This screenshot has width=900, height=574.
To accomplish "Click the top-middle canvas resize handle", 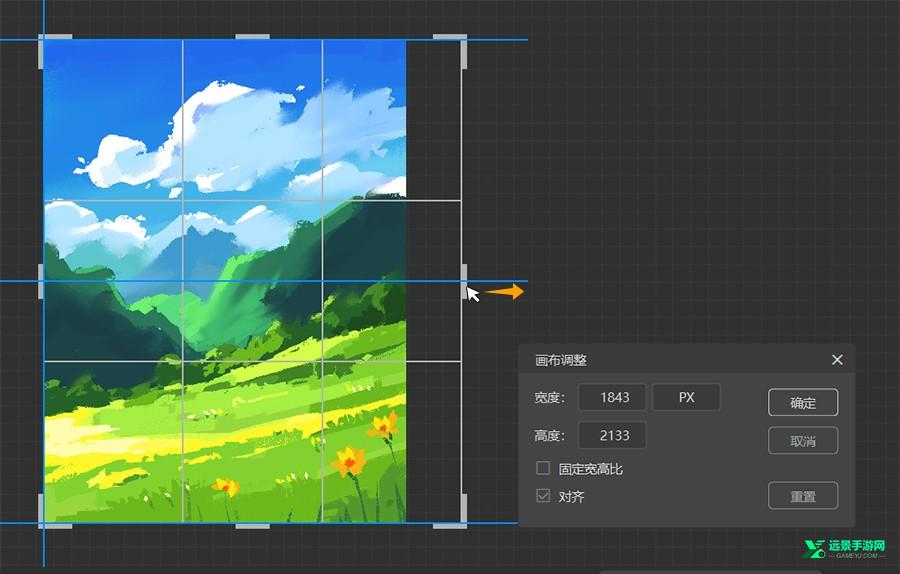I will (253, 37).
